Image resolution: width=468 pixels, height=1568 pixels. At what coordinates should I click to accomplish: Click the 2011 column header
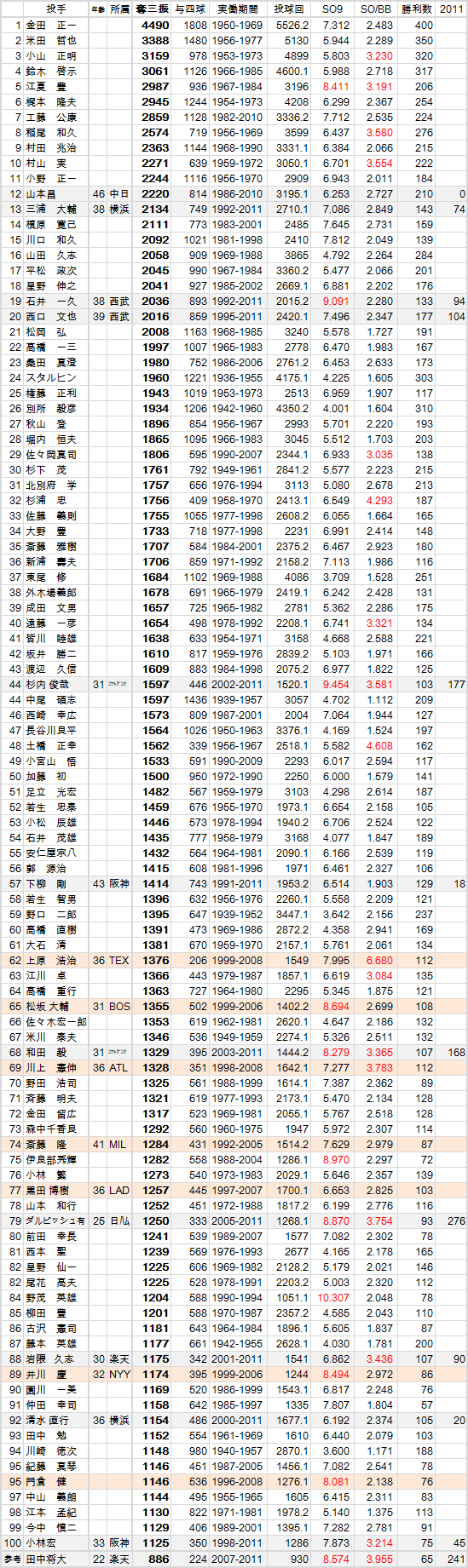[452, 9]
